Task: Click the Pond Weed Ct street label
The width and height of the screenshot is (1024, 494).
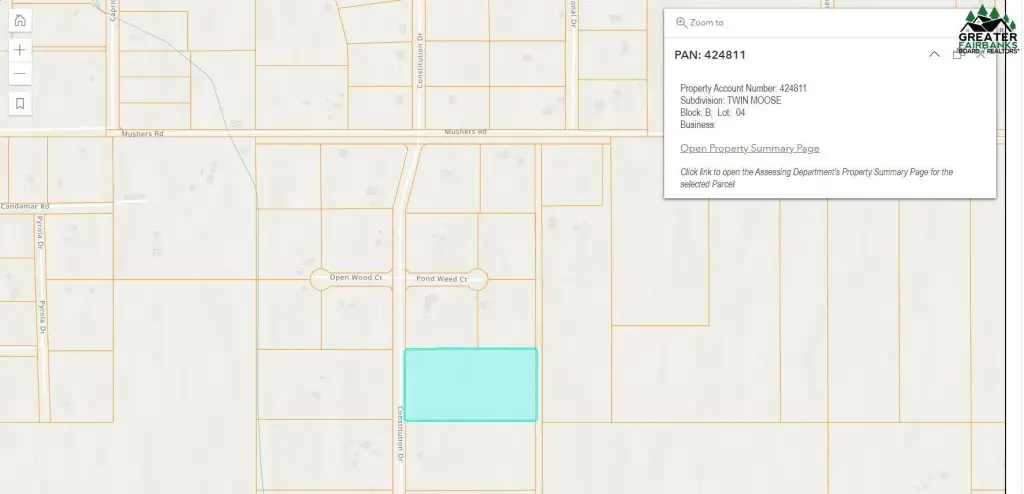Action: [442, 279]
